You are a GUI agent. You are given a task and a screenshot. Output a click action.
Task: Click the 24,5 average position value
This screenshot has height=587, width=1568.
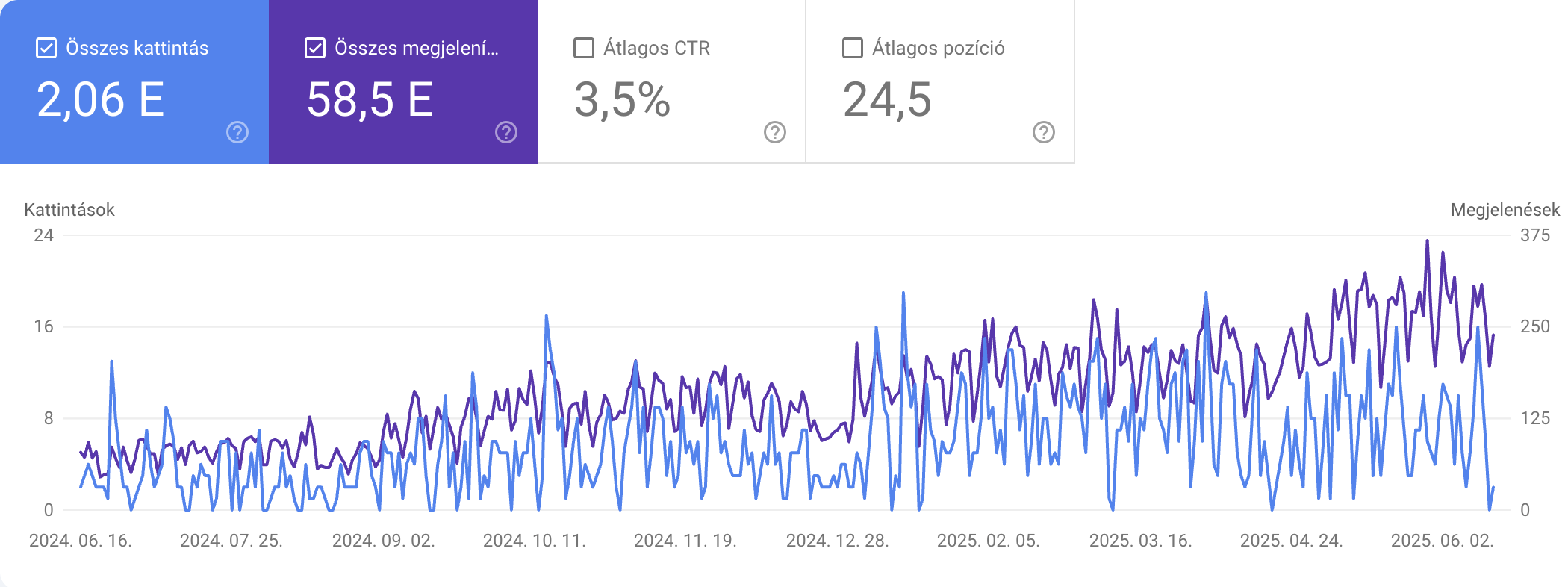[887, 99]
